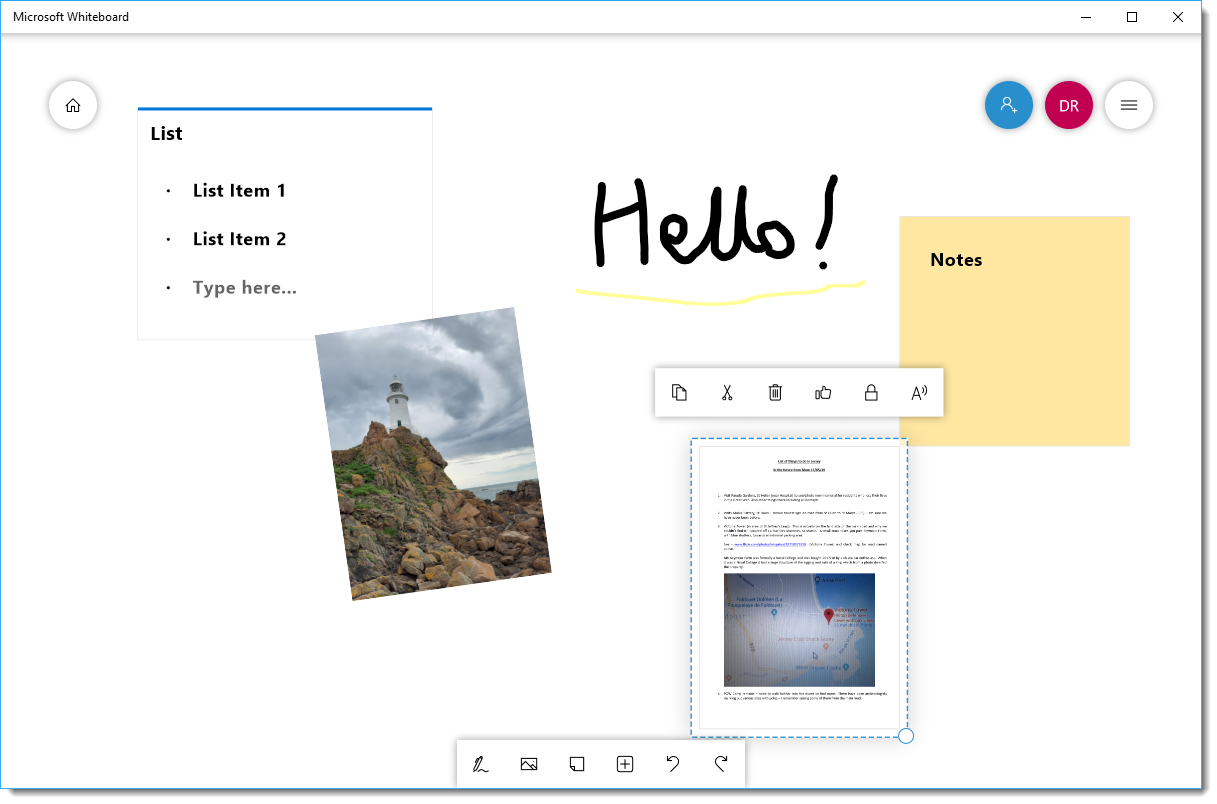
Task: Click the alt text icon
Action: [919, 393]
